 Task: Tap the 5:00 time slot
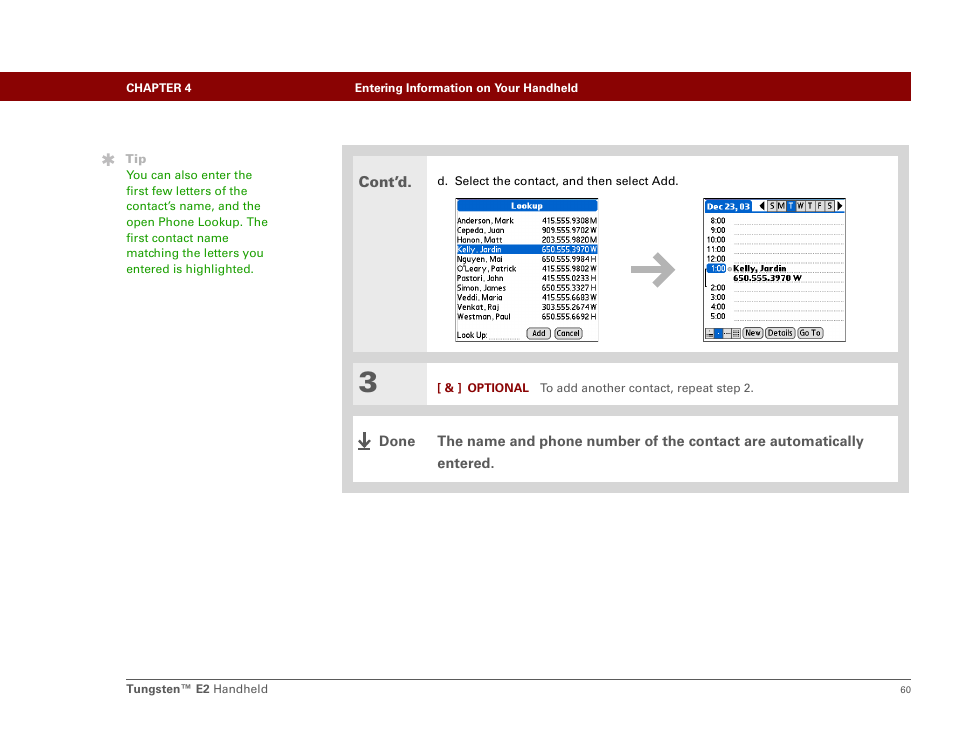(718, 316)
